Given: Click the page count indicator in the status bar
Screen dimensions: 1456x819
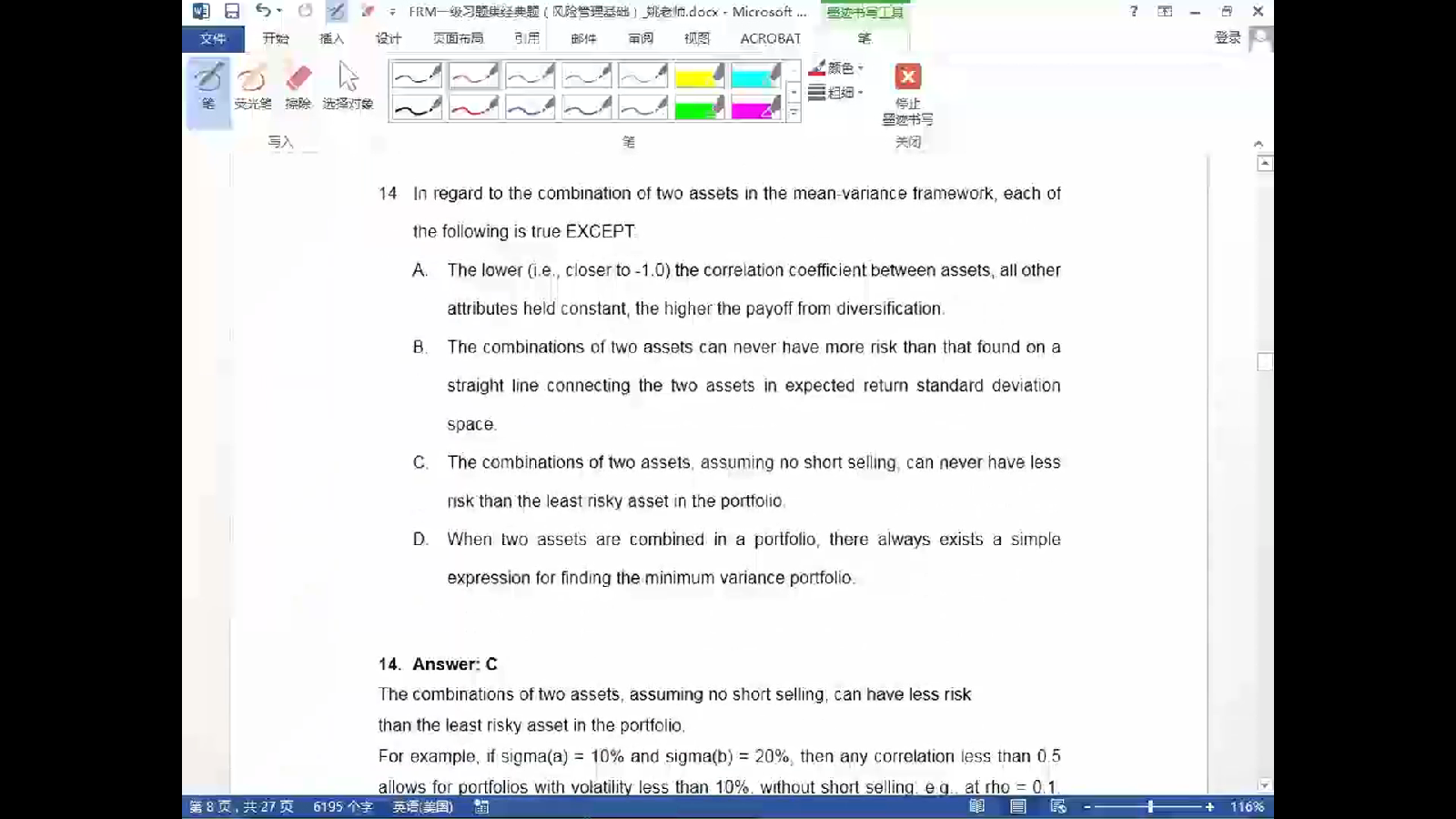Looking at the screenshot, I should coord(241,806).
